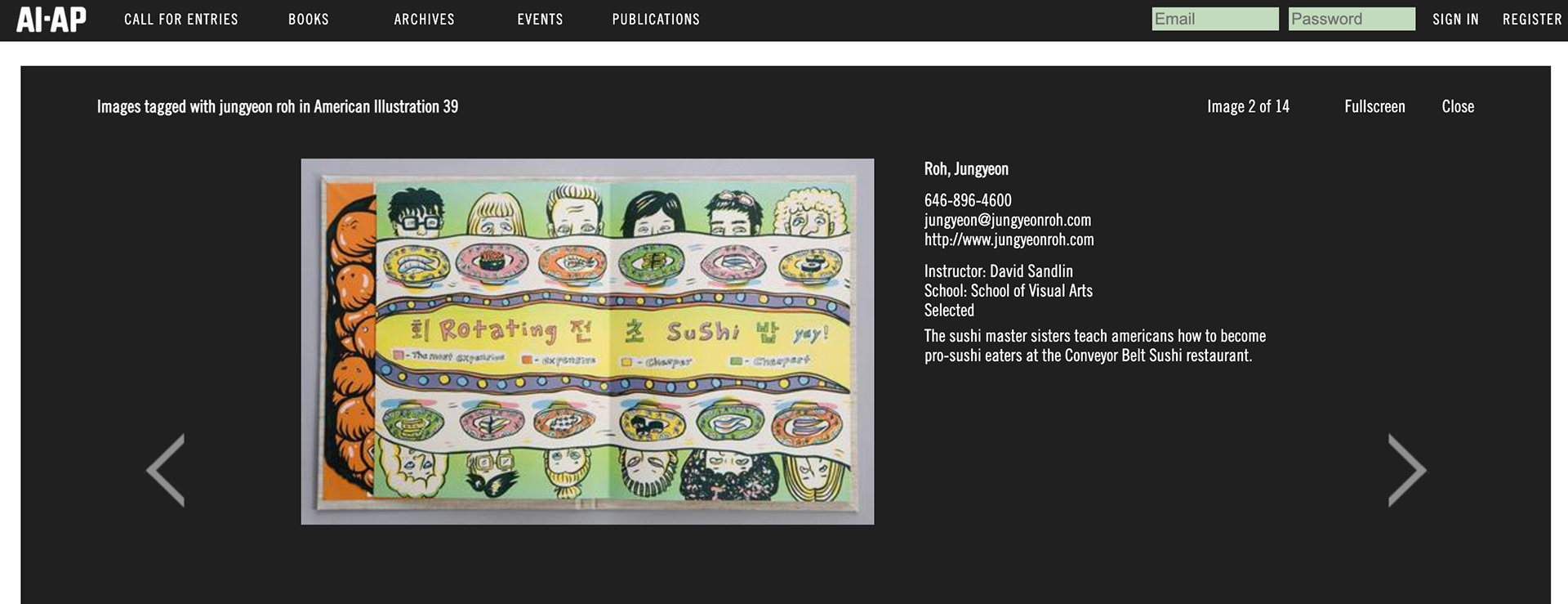Click the AI-AP logo

click(51, 20)
